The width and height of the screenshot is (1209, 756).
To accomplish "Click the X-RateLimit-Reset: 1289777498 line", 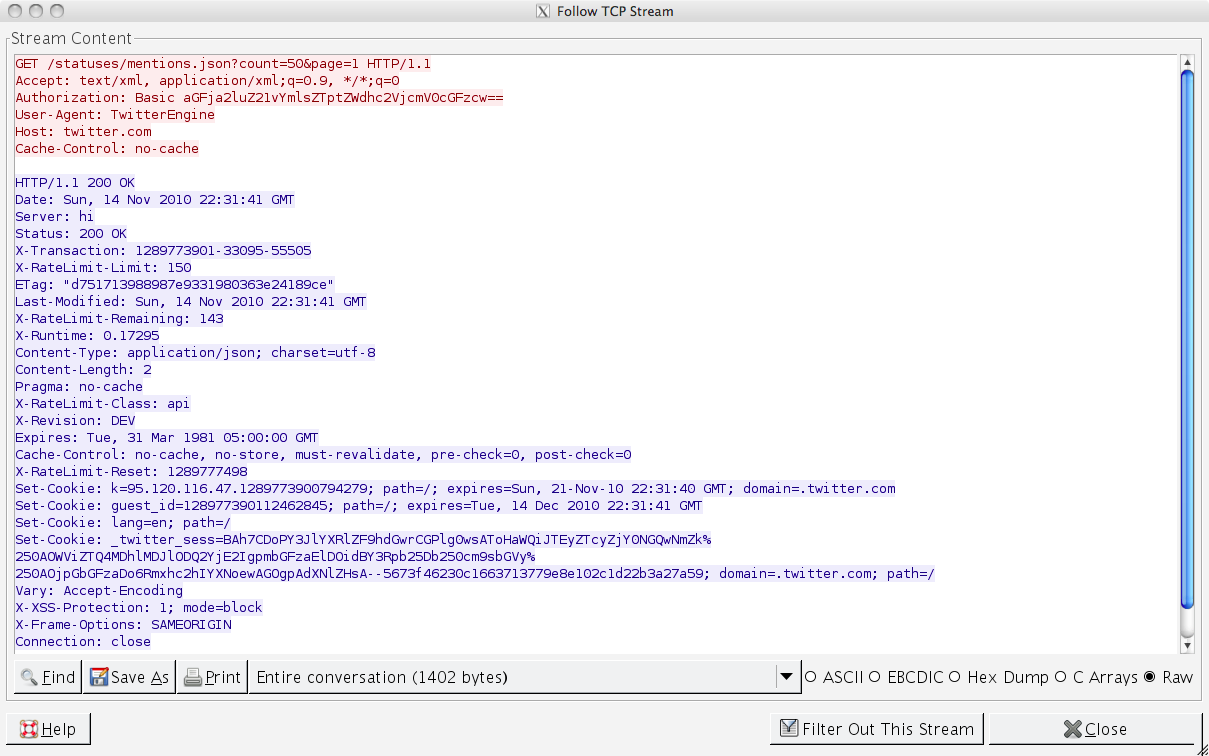I will 131,472.
